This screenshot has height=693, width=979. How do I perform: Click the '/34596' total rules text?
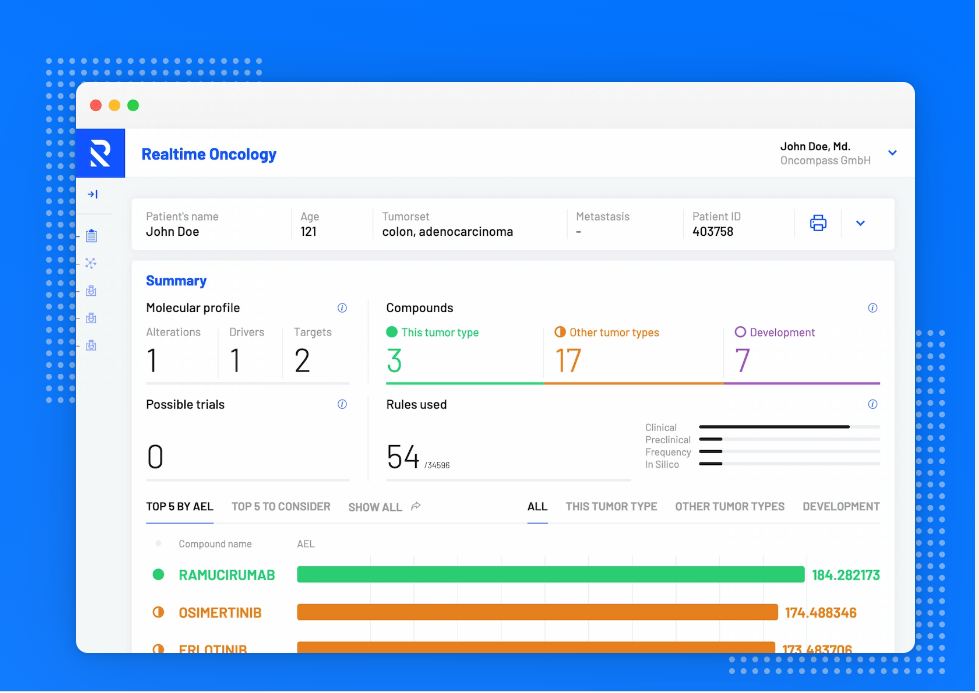(x=437, y=465)
